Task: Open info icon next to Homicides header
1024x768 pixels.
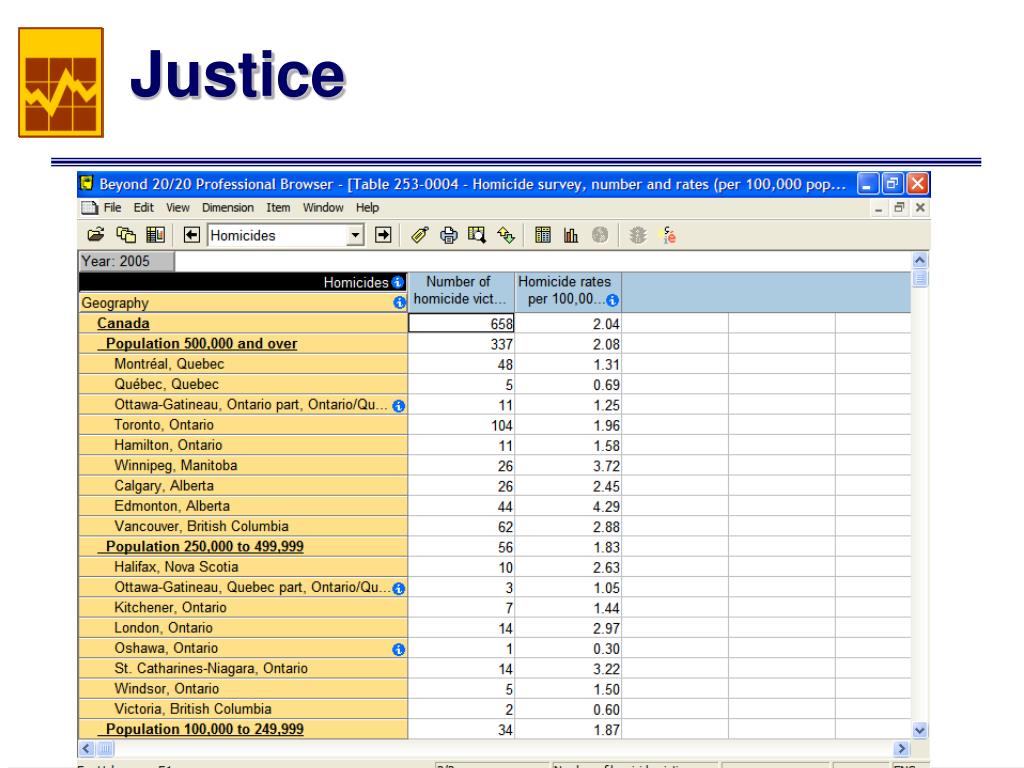Action: click(398, 282)
